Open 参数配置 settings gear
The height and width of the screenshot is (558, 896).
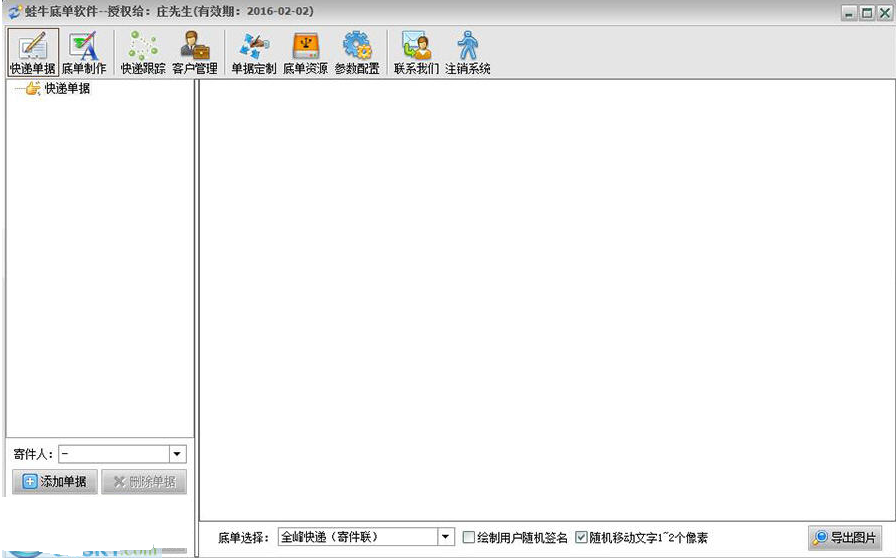[357, 52]
